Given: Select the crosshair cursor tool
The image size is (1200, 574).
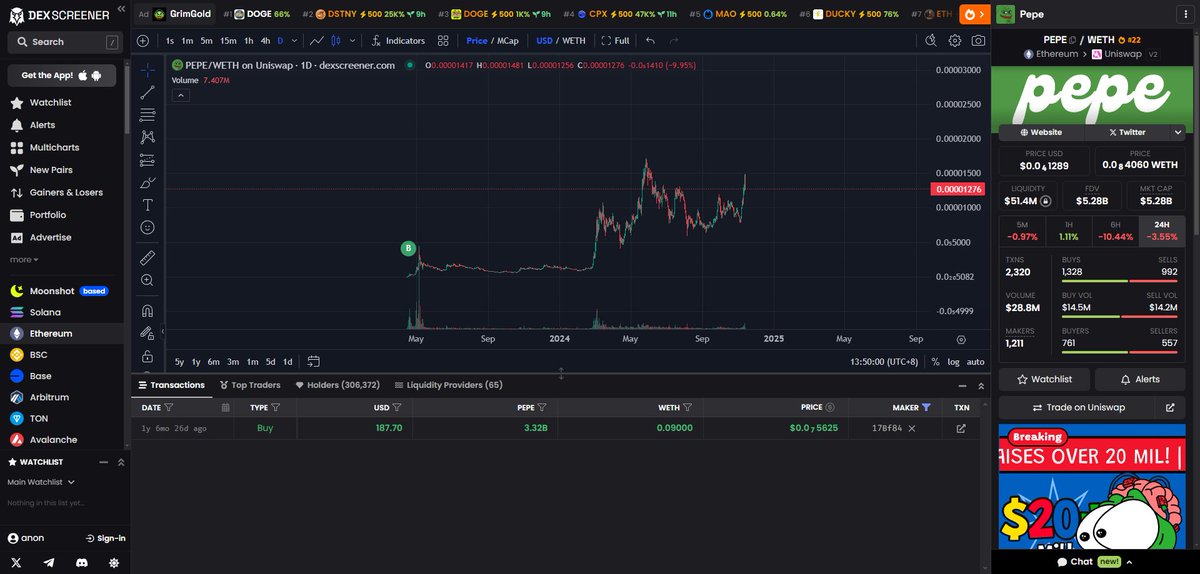Looking at the screenshot, I should [x=147, y=69].
